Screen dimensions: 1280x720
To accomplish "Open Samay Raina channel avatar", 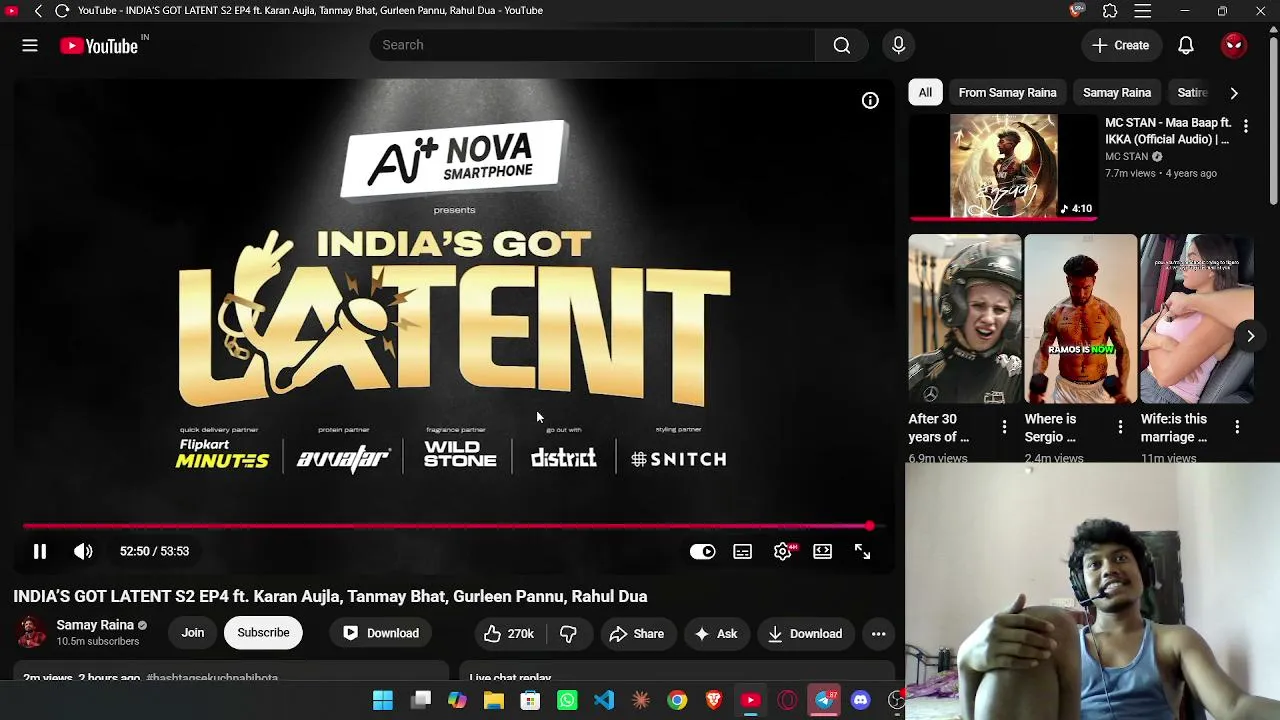I will (x=31, y=633).
